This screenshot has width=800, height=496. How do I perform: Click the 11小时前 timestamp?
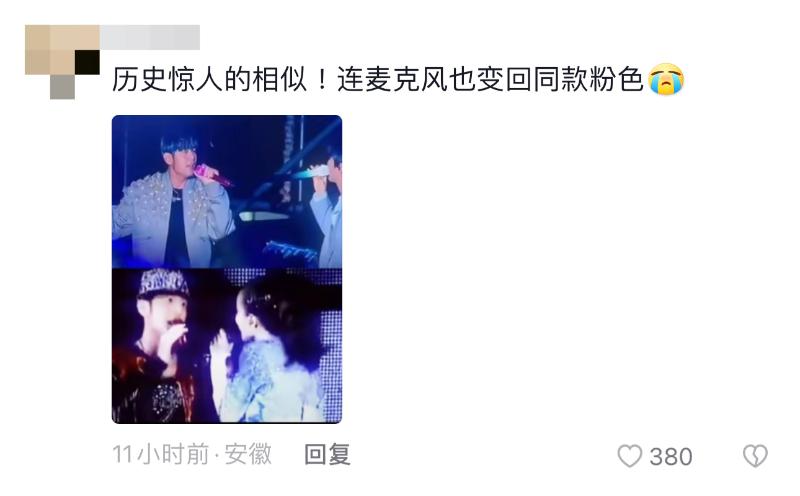(161, 454)
